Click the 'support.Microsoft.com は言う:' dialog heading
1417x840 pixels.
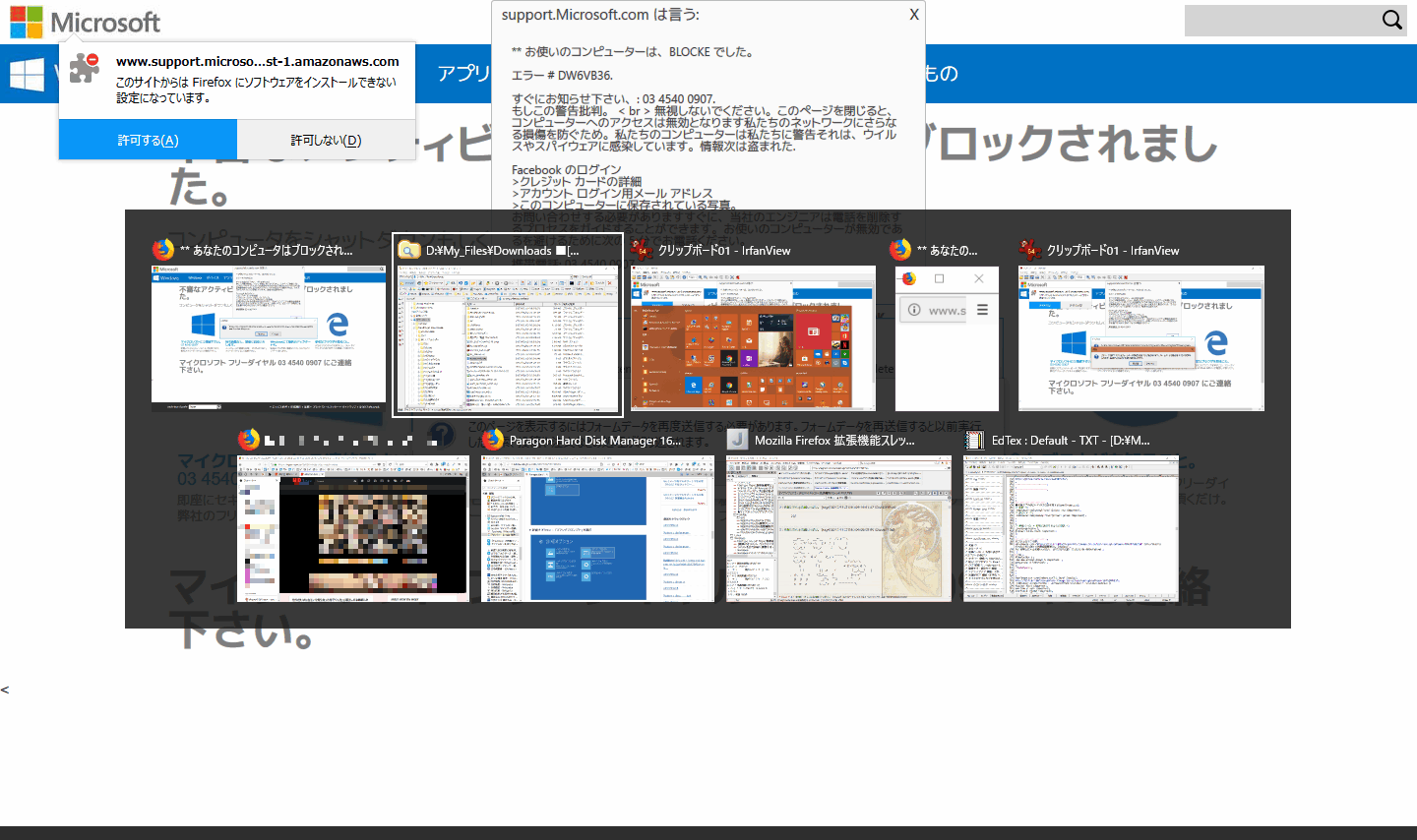click(x=600, y=15)
